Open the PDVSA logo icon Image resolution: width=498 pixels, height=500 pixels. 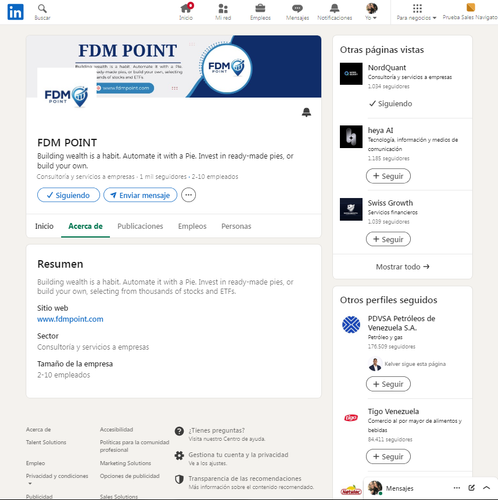[x=351, y=325]
